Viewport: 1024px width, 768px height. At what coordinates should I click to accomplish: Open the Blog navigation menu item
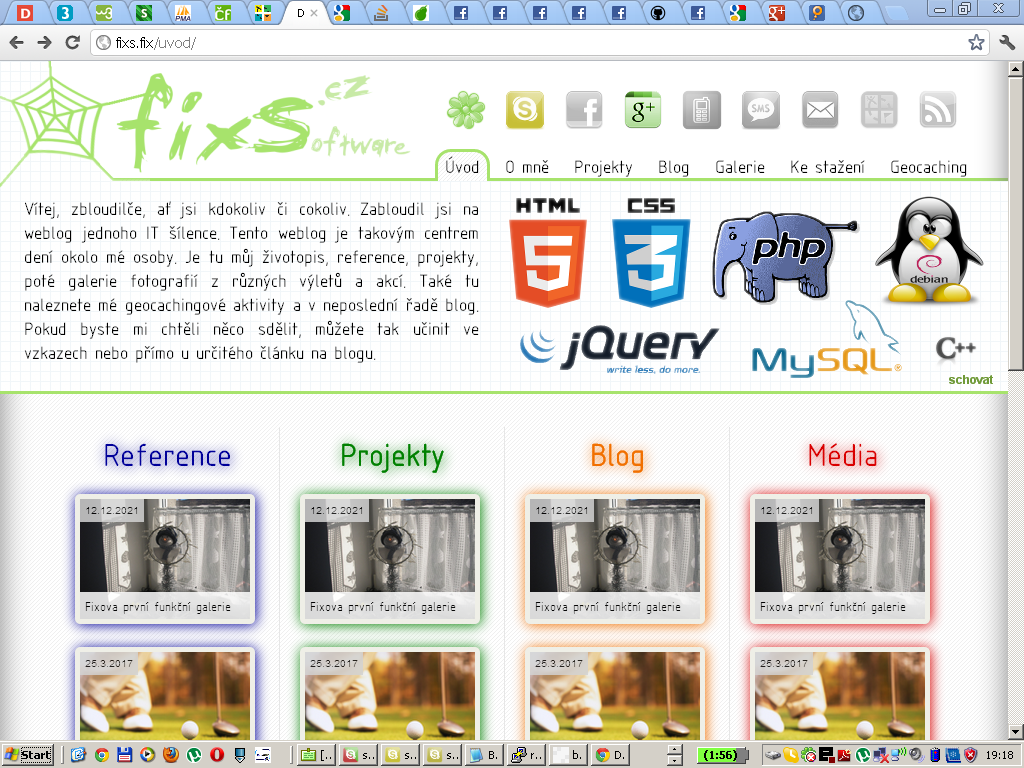[673, 167]
